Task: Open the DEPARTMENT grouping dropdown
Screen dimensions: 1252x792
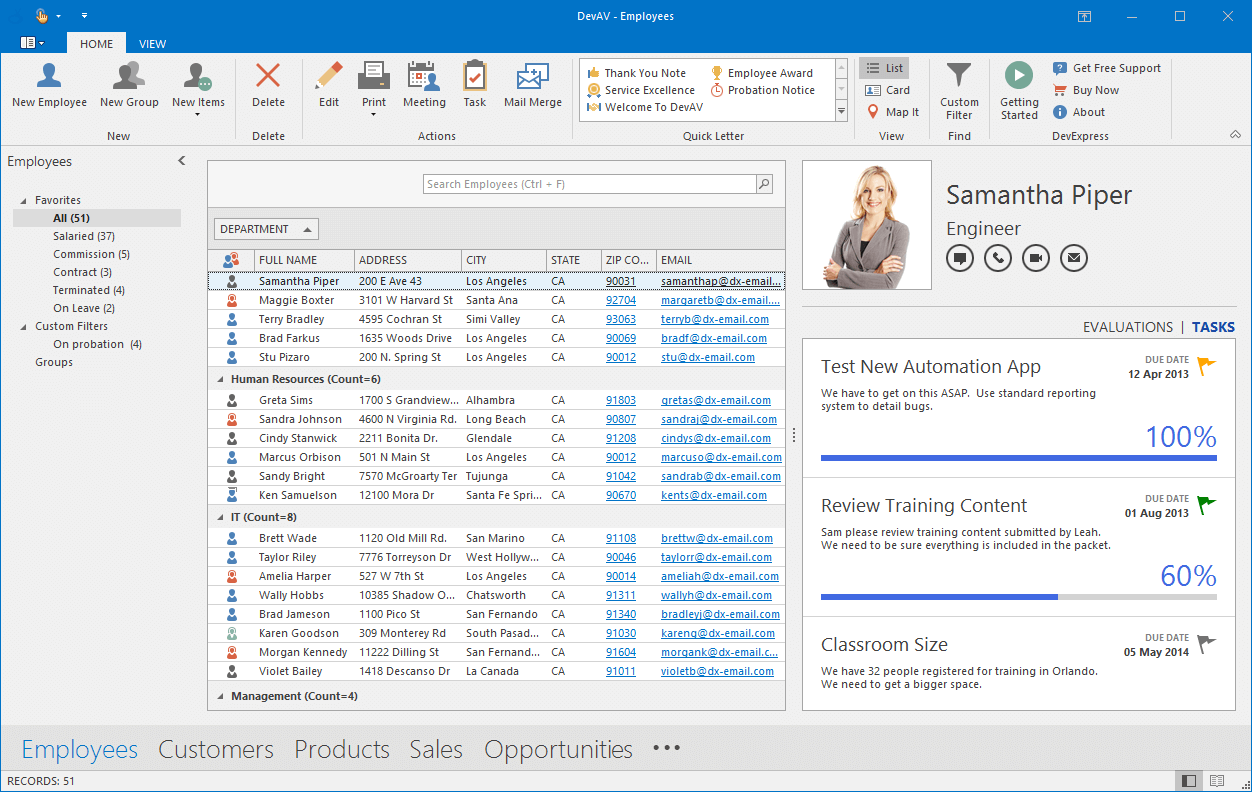Action: (x=265, y=228)
